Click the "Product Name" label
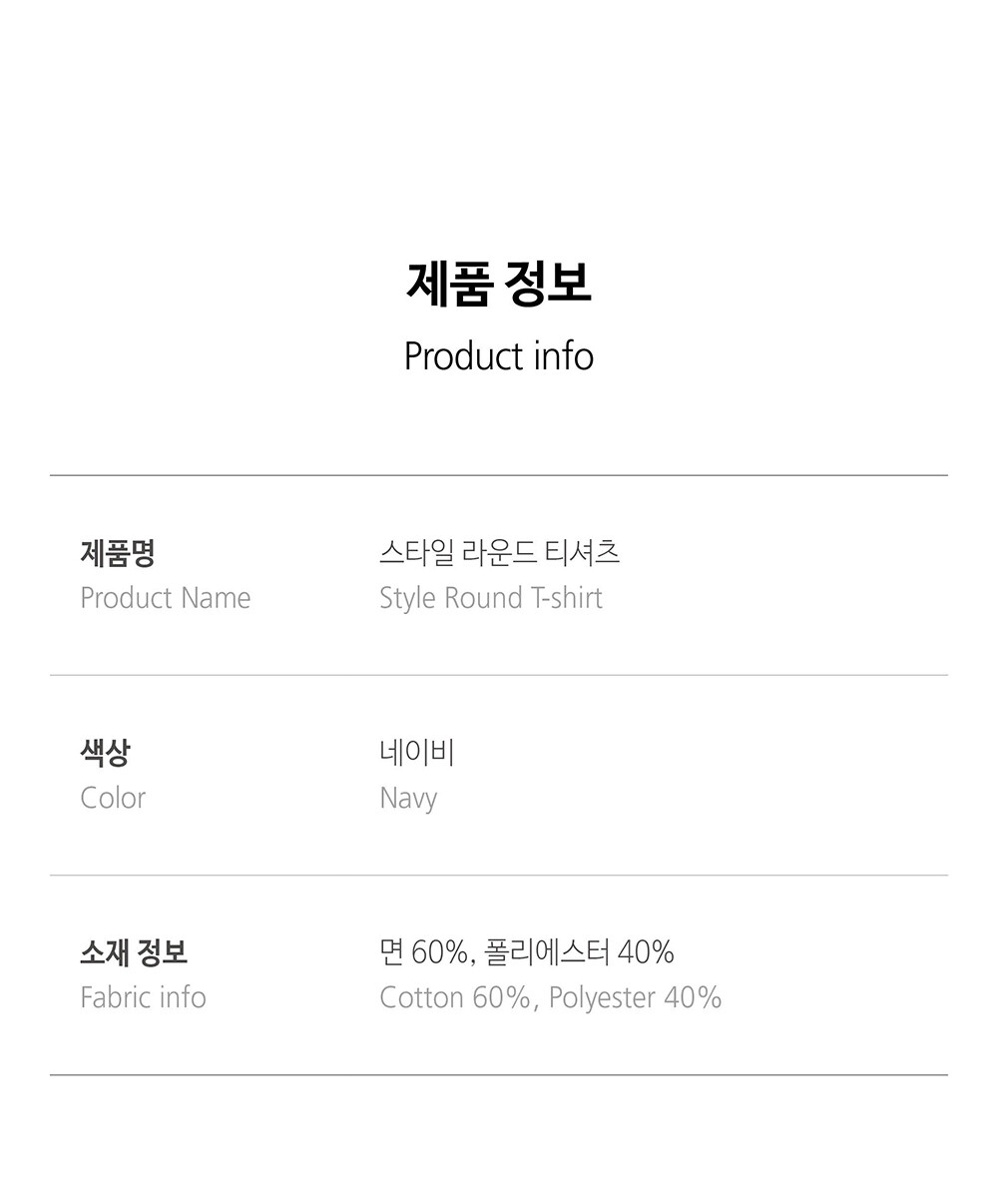This screenshot has height=1204, width=998. click(x=165, y=598)
